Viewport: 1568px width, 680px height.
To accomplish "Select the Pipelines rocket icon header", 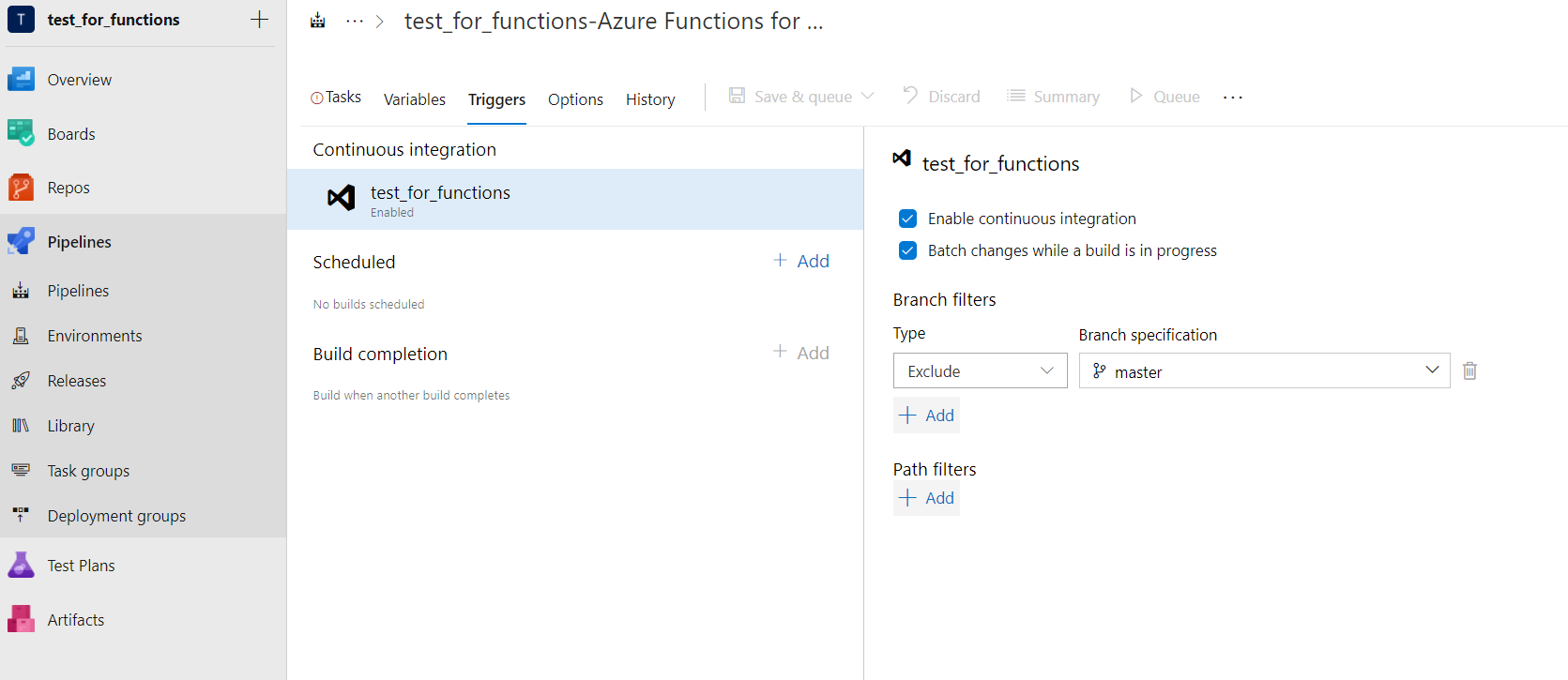I will 21,241.
